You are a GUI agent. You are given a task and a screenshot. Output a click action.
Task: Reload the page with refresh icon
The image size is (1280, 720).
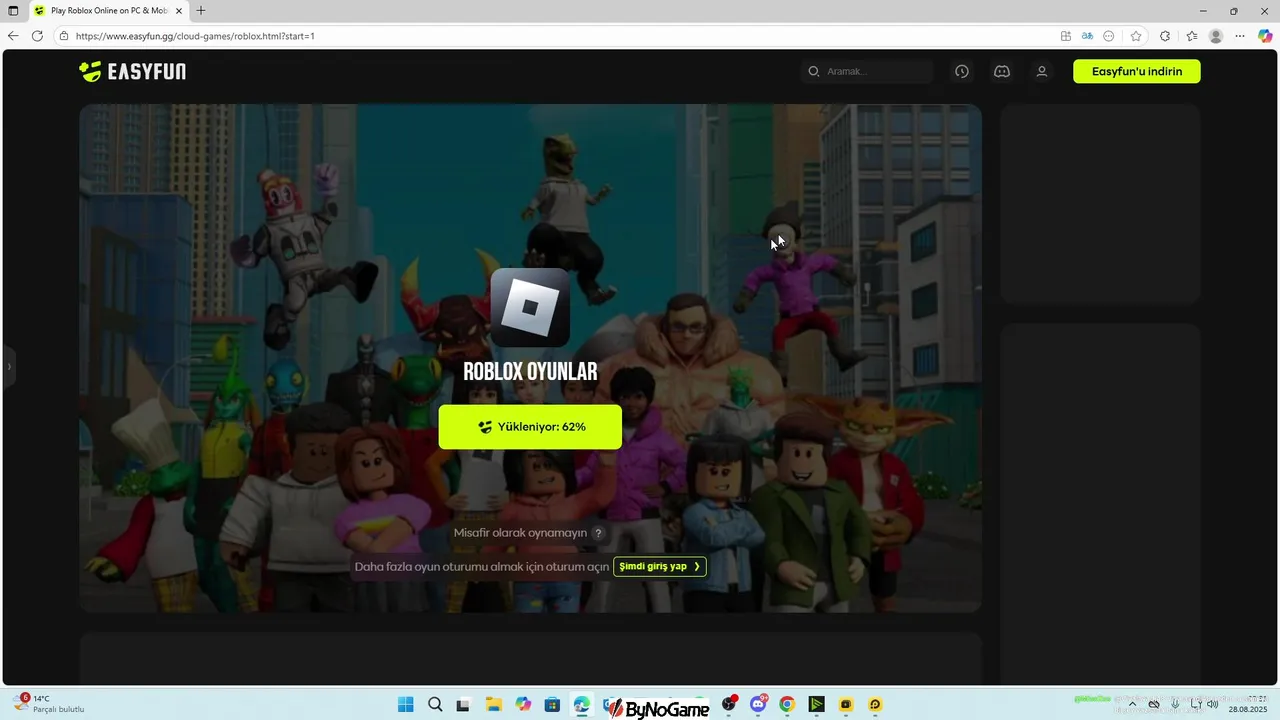click(x=37, y=36)
